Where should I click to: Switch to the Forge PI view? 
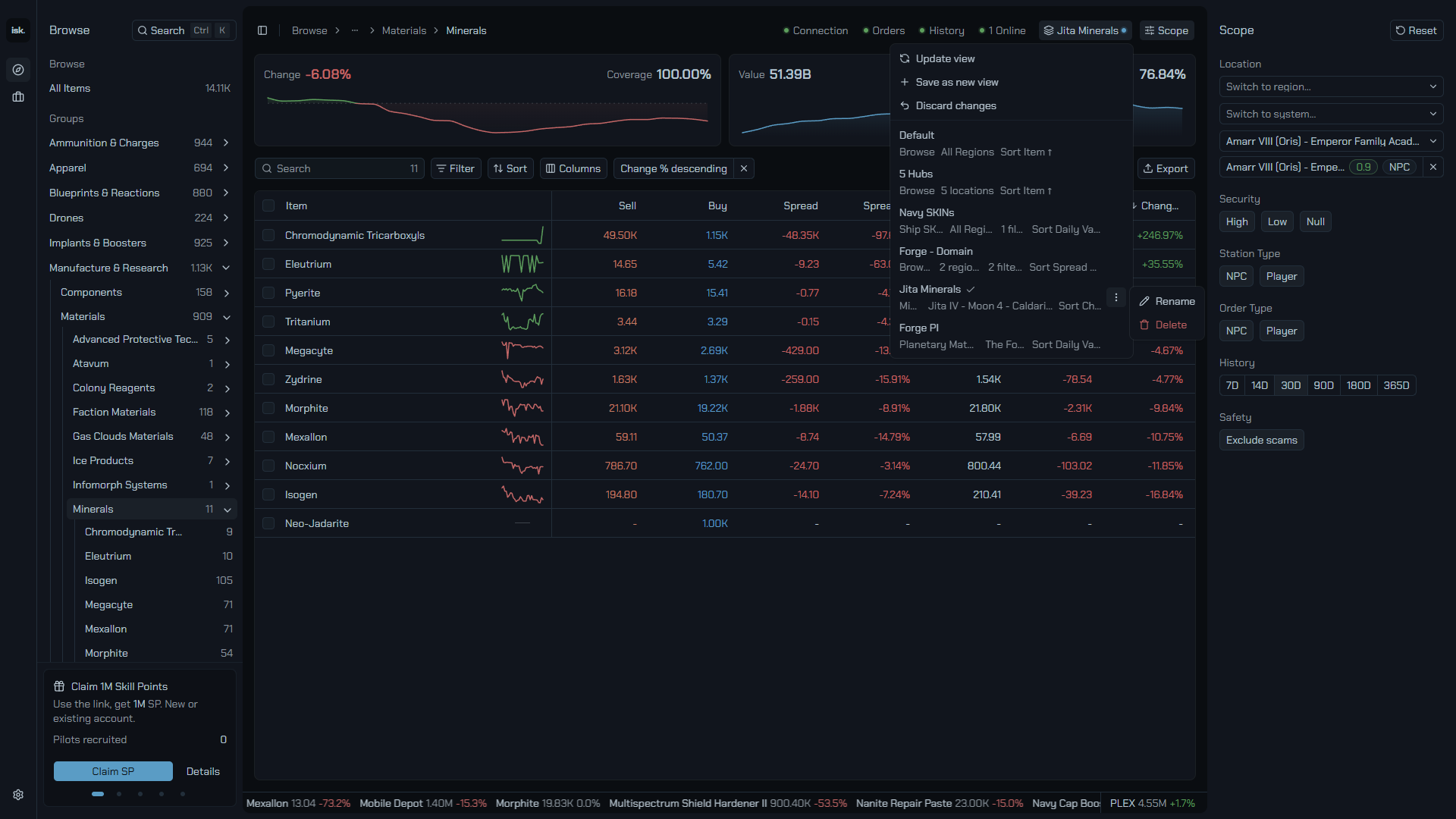tap(1012, 336)
